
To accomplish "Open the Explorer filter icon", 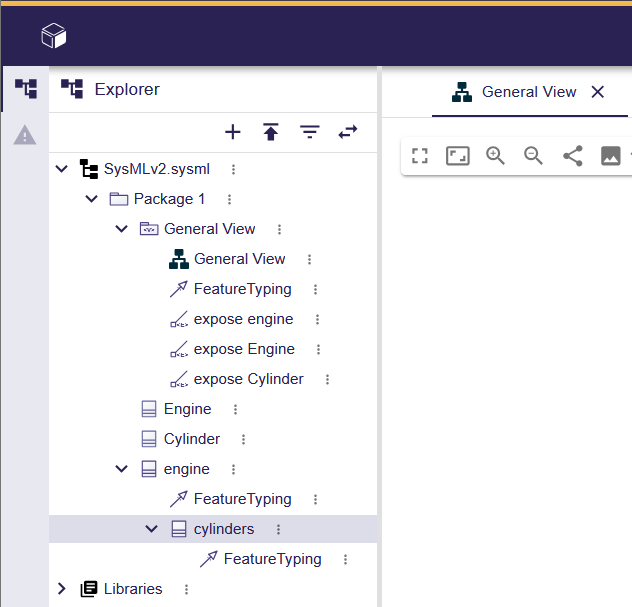I will point(310,132).
